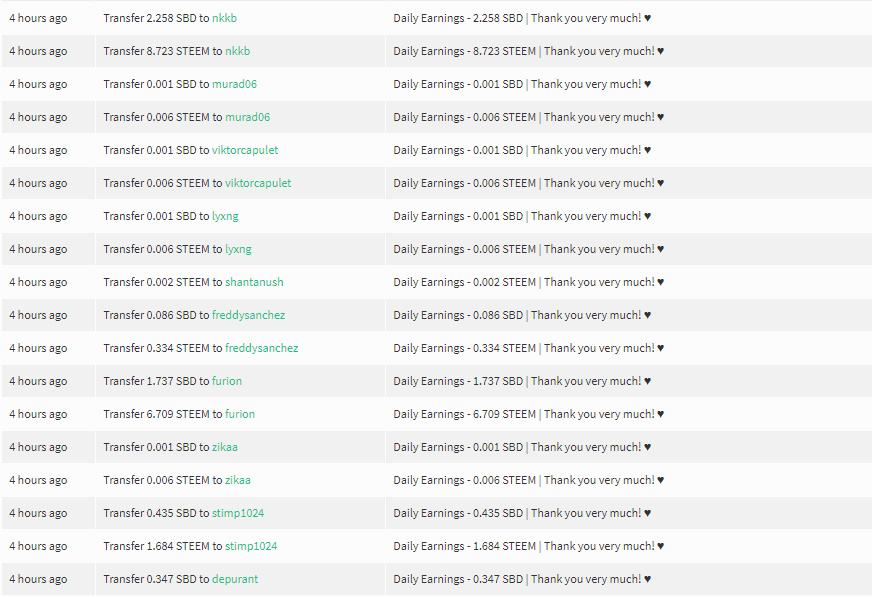Screen dimensions: 872x597
Task: Visit furion link in 1.737 SBD transfer
Action: (x=227, y=381)
